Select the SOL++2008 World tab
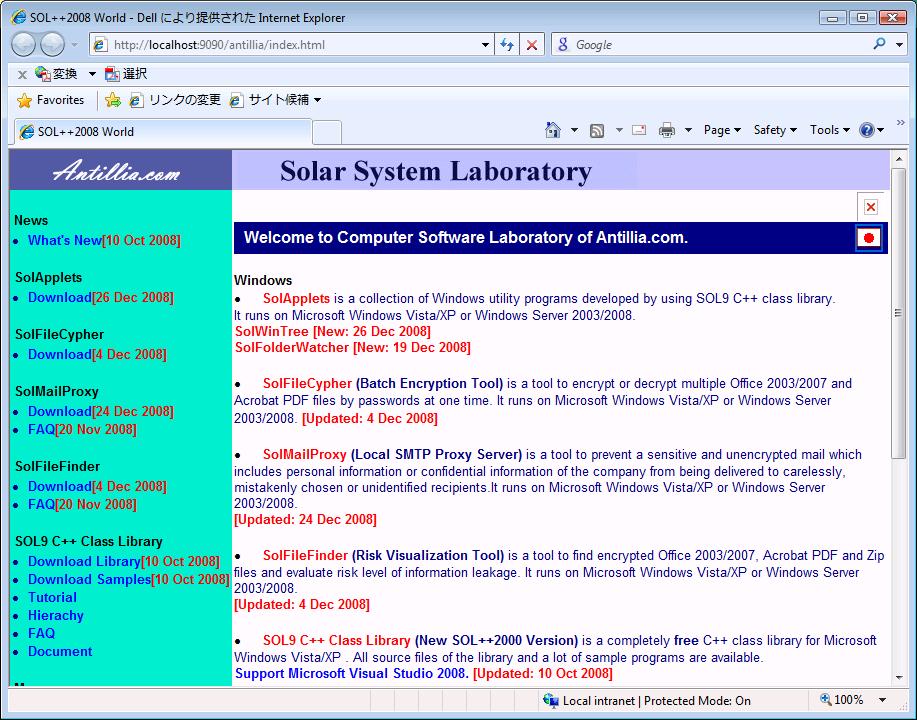Image resolution: width=917 pixels, height=720 pixels. (x=161, y=132)
